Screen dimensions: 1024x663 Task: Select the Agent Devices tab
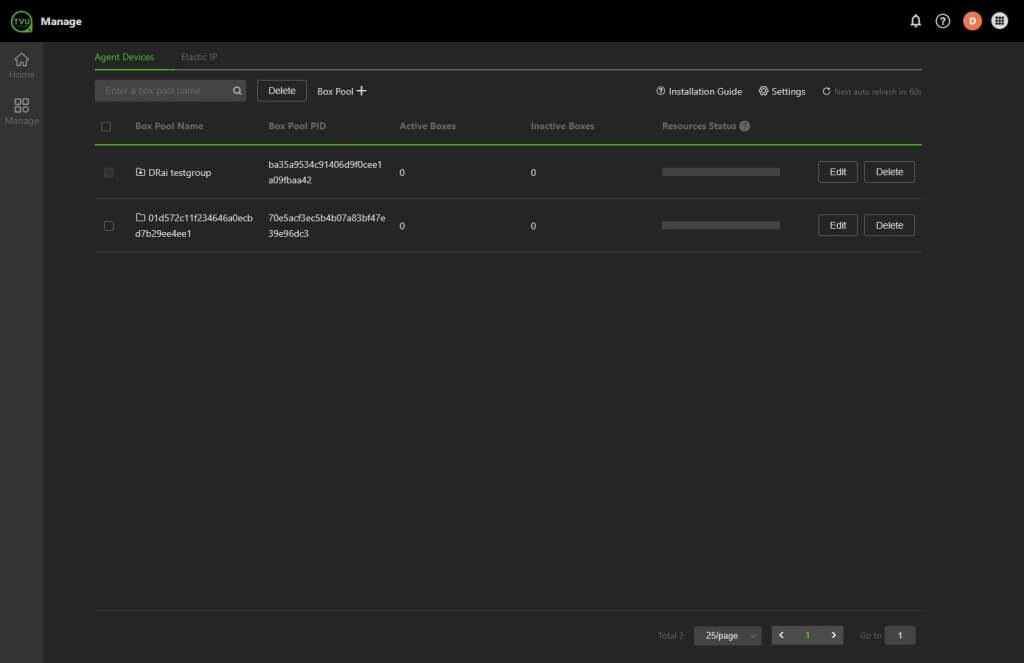click(x=124, y=57)
